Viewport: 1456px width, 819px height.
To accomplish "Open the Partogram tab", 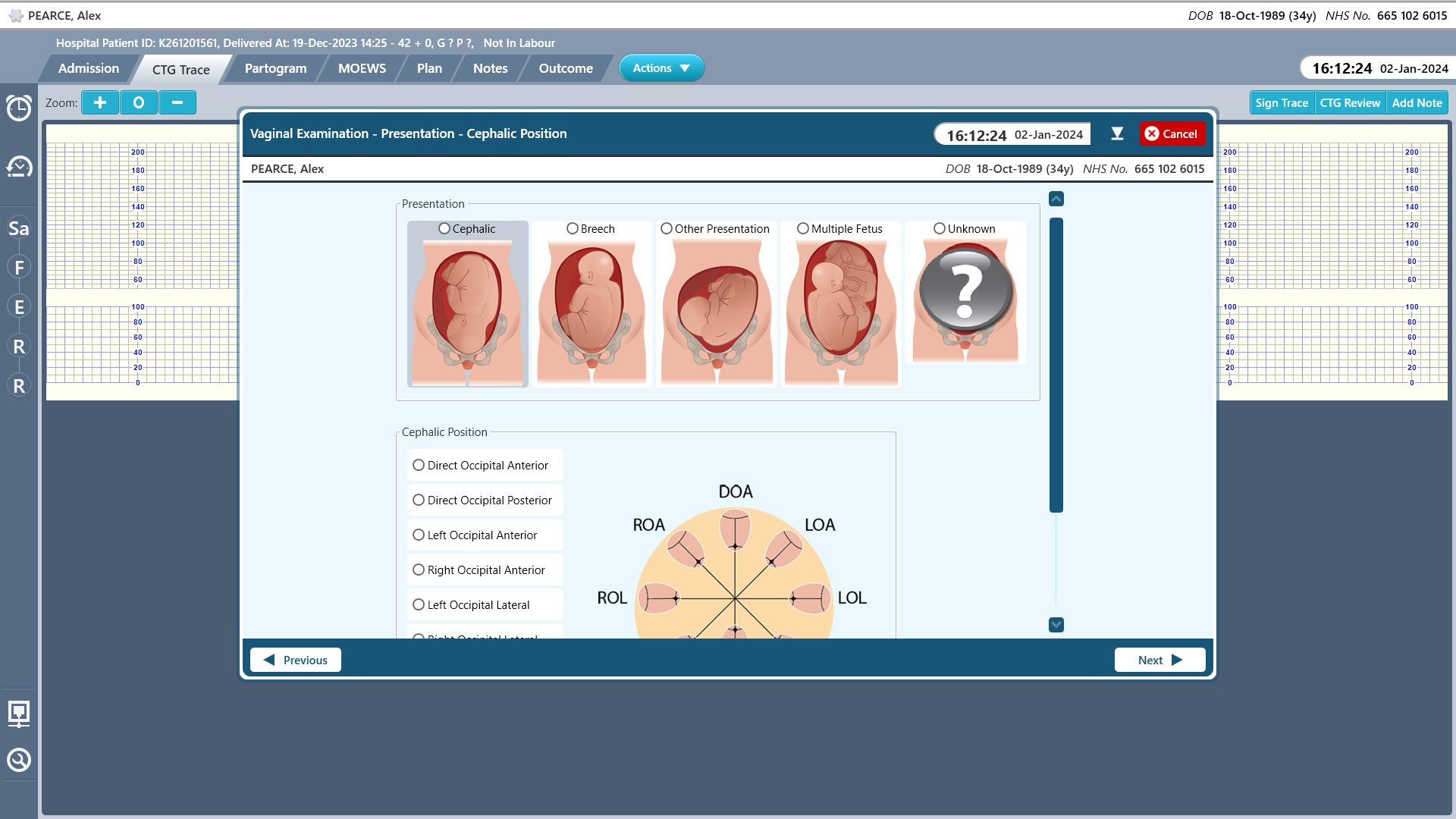I will pyautogui.click(x=276, y=68).
